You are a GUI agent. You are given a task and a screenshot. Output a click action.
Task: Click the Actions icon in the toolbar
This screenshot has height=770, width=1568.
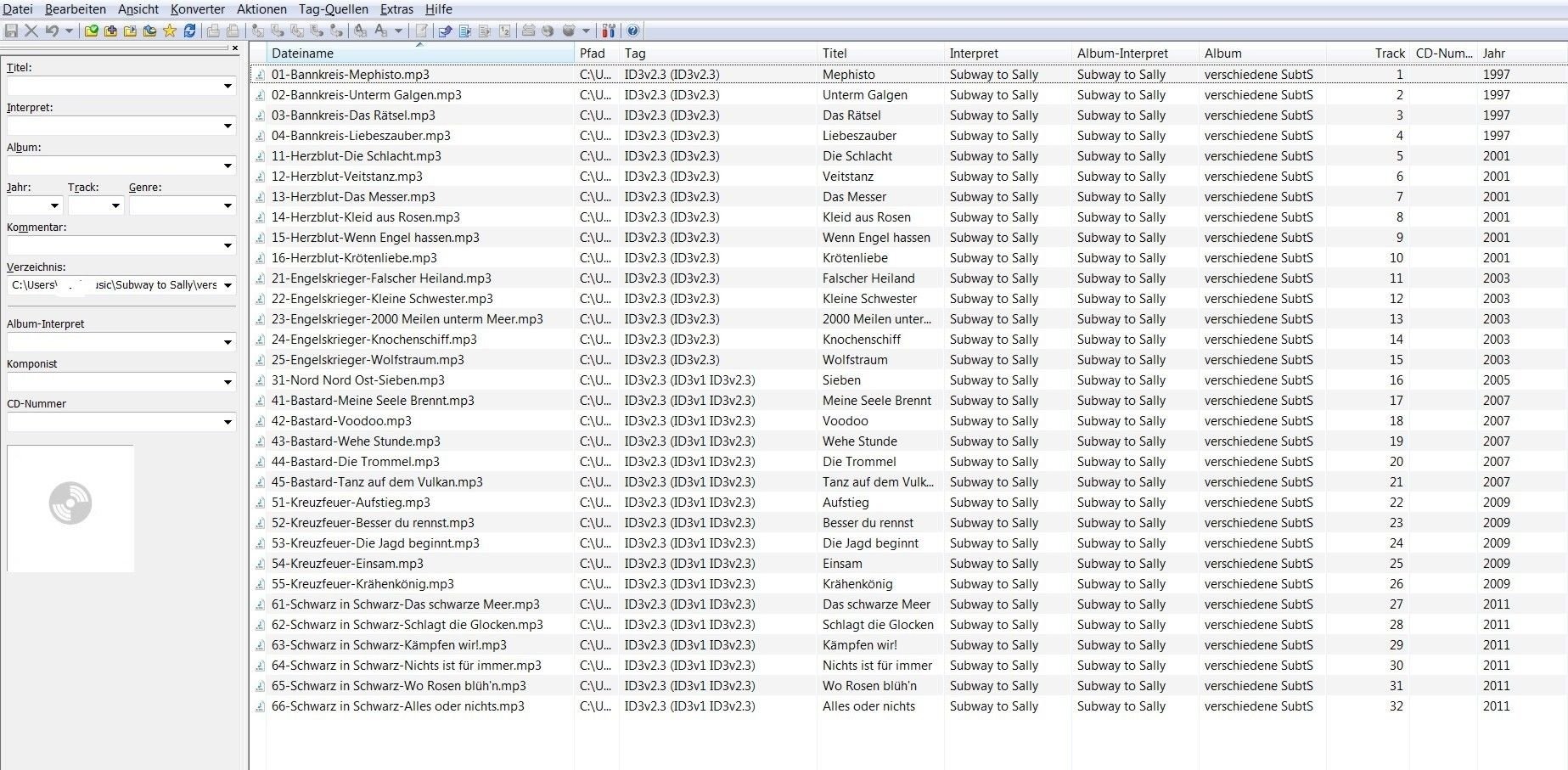[x=360, y=31]
